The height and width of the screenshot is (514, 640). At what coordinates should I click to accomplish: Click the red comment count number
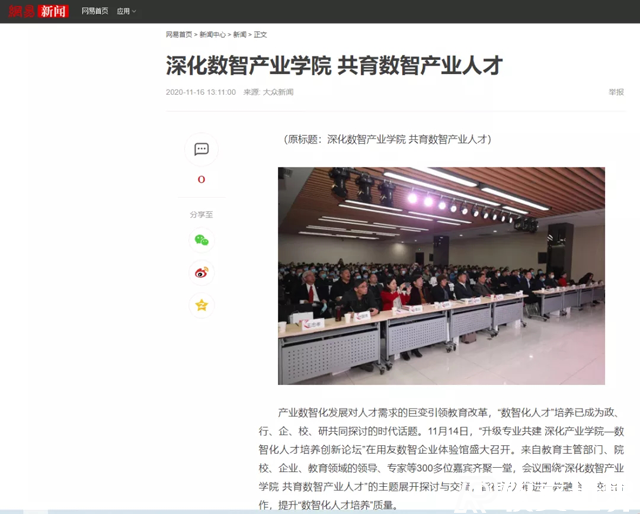pyautogui.click(x=201, y=180)
